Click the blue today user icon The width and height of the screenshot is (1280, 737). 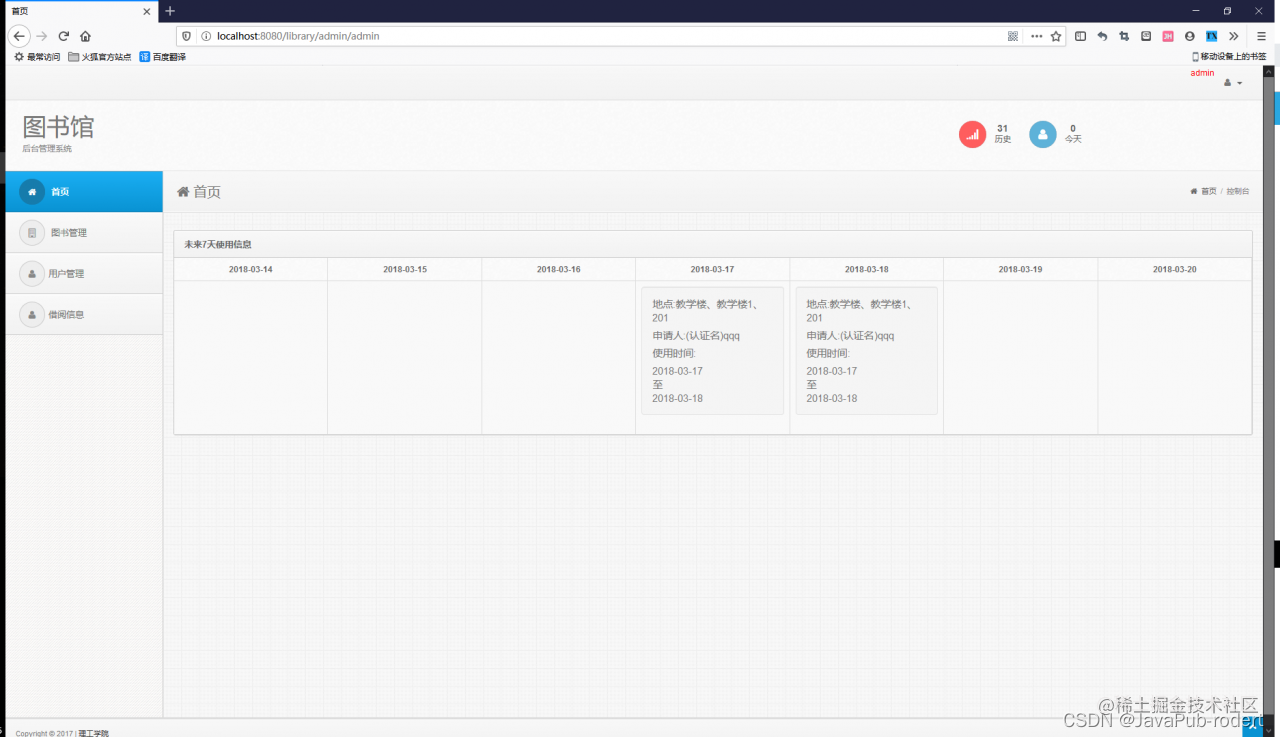(x=1043, y=134)
